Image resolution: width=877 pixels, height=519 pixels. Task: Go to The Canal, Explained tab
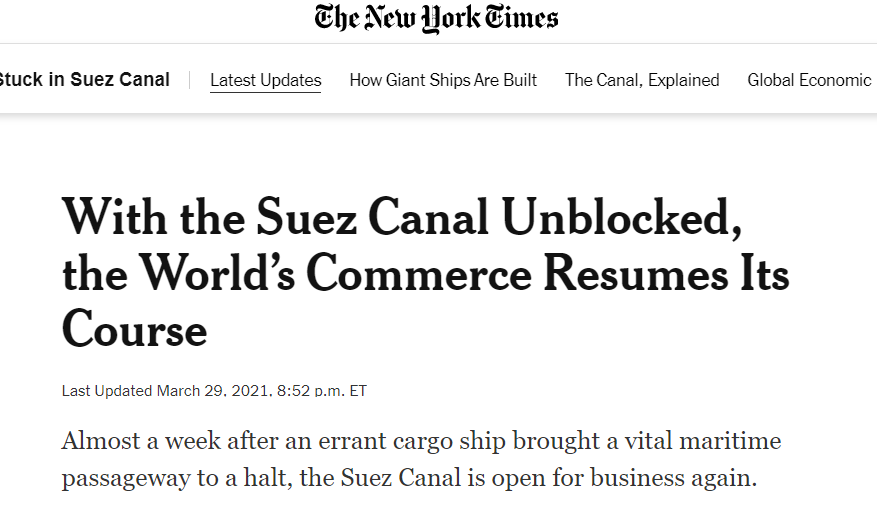pos(642,80)
